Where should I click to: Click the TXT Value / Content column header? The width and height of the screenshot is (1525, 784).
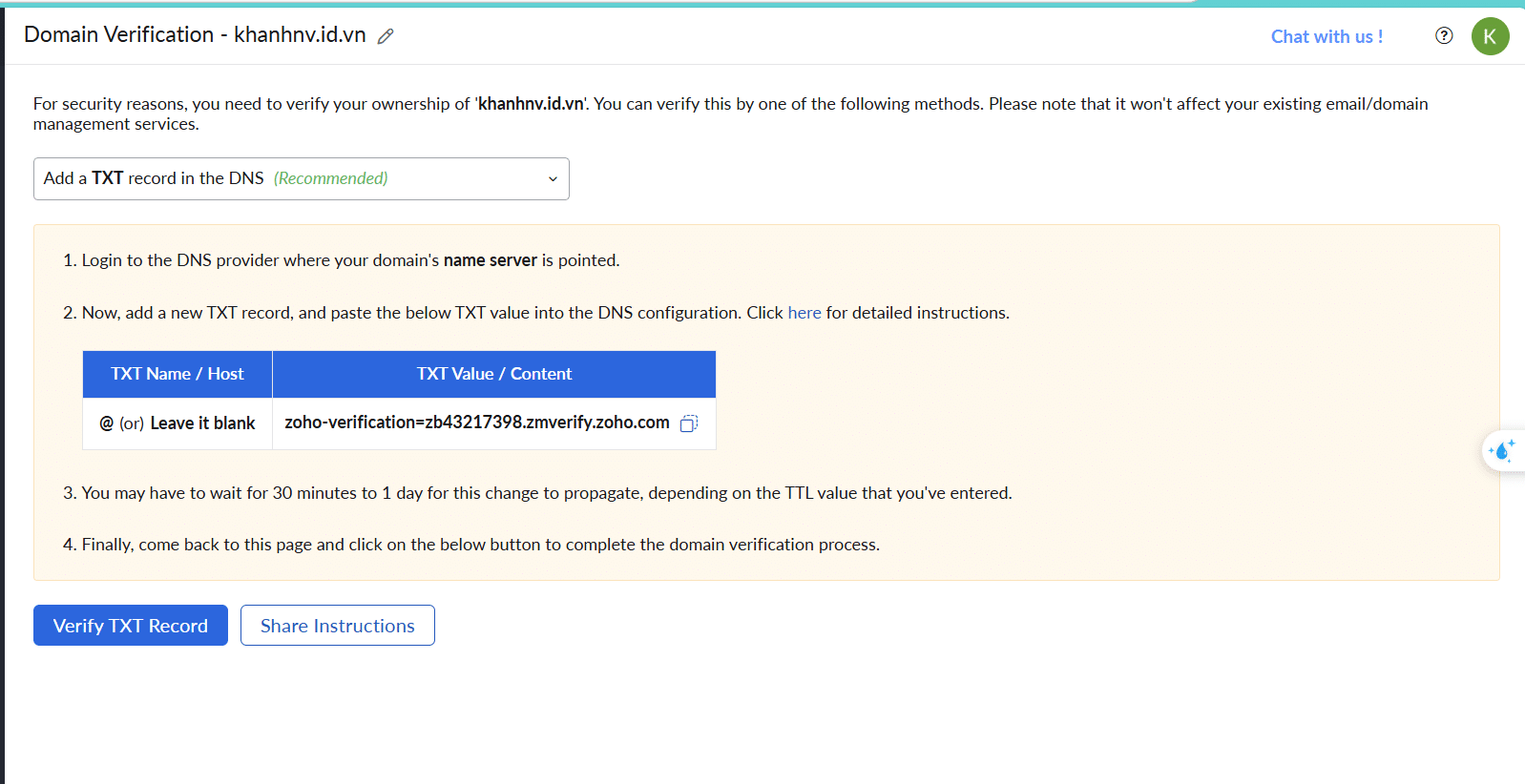point(494,374)
